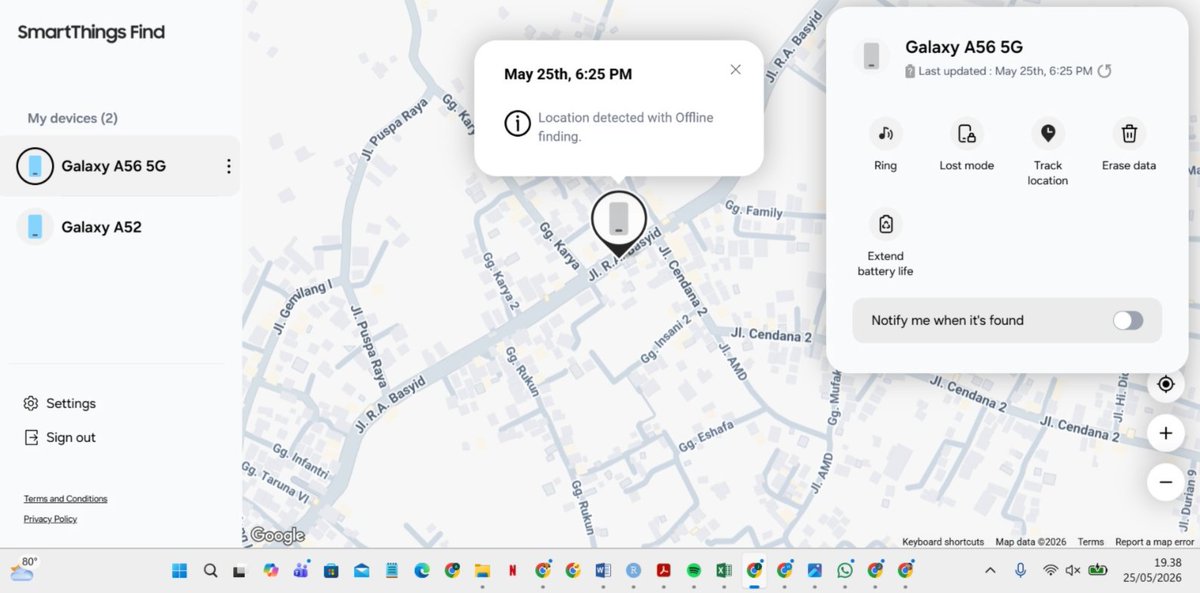Open Windows taskbar search
This screenshot has height=593, width=1200.
point(210,570)
